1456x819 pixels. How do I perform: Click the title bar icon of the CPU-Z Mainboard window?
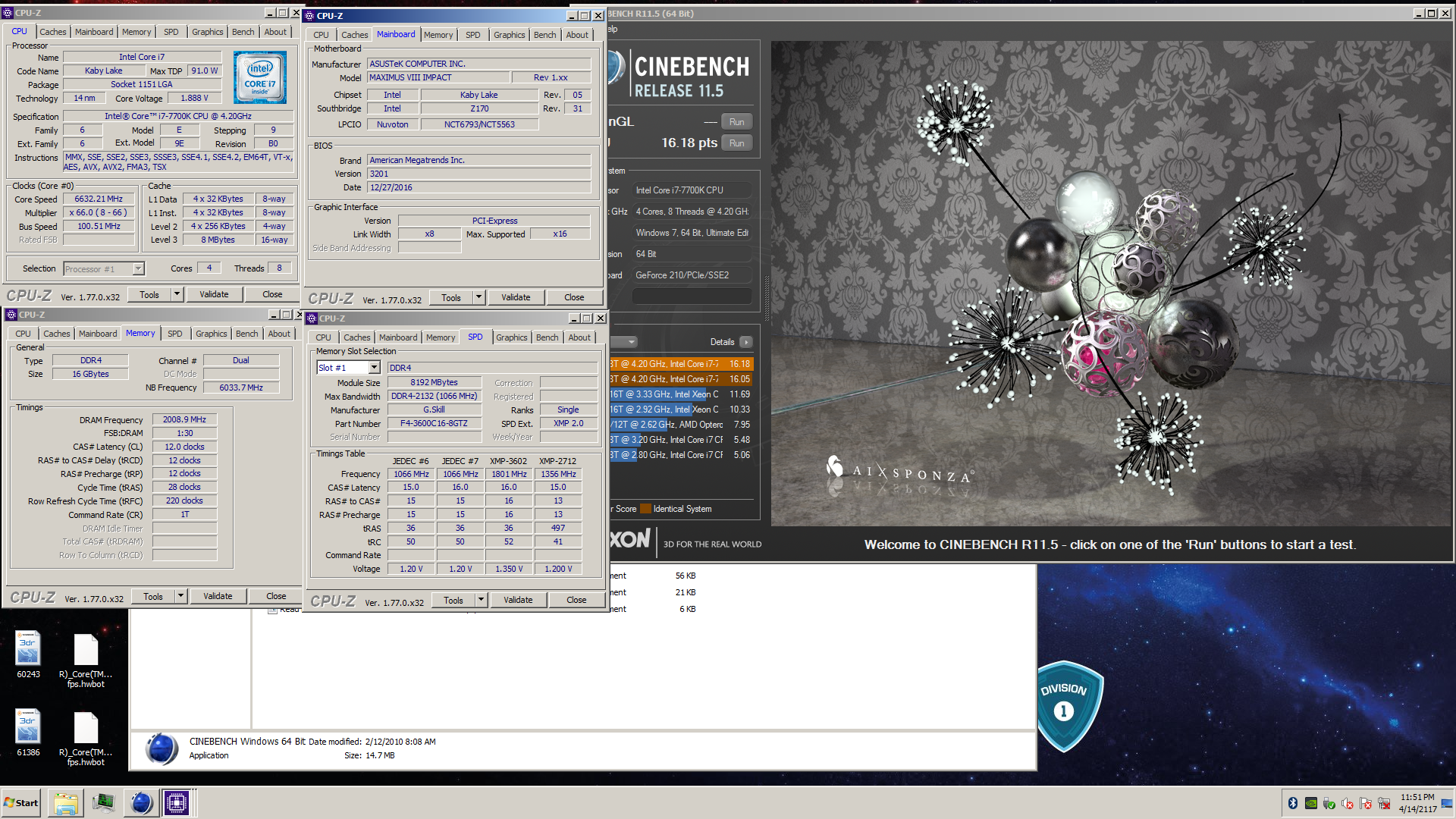tap(310, 15)
